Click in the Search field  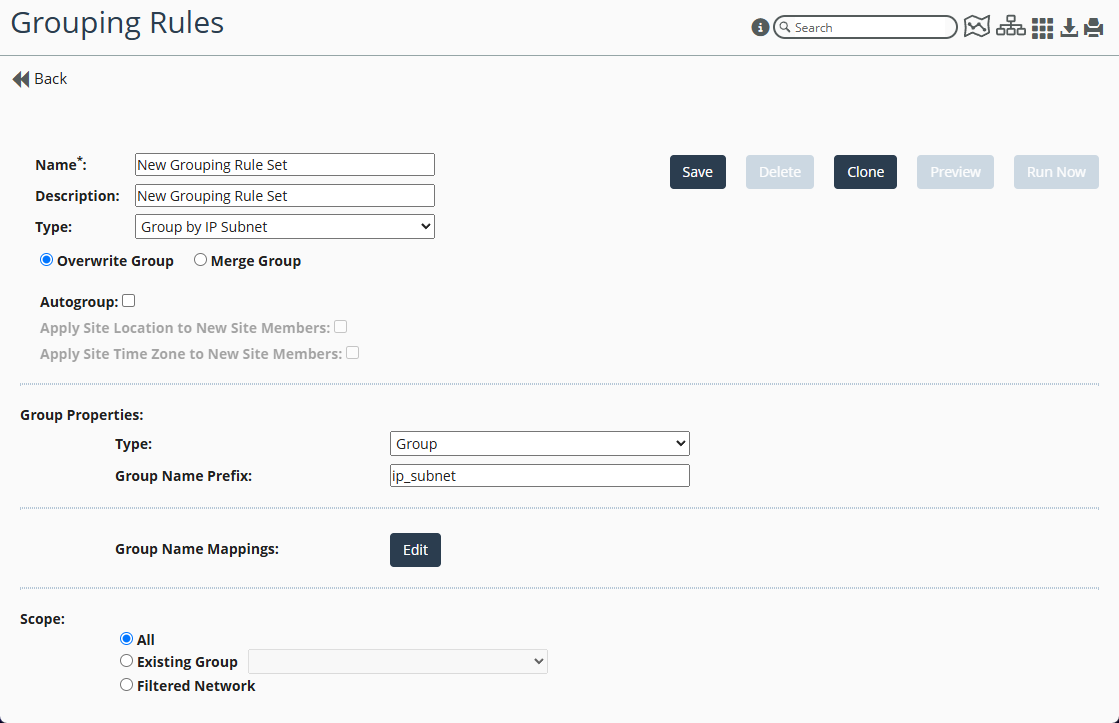[870, 28]
